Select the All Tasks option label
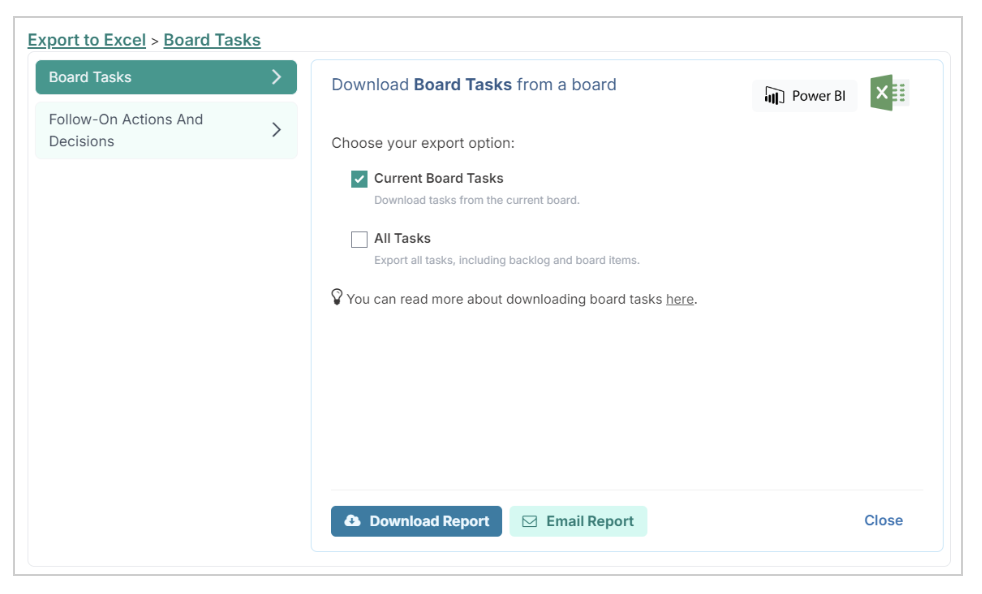 [x=402, y=239]
